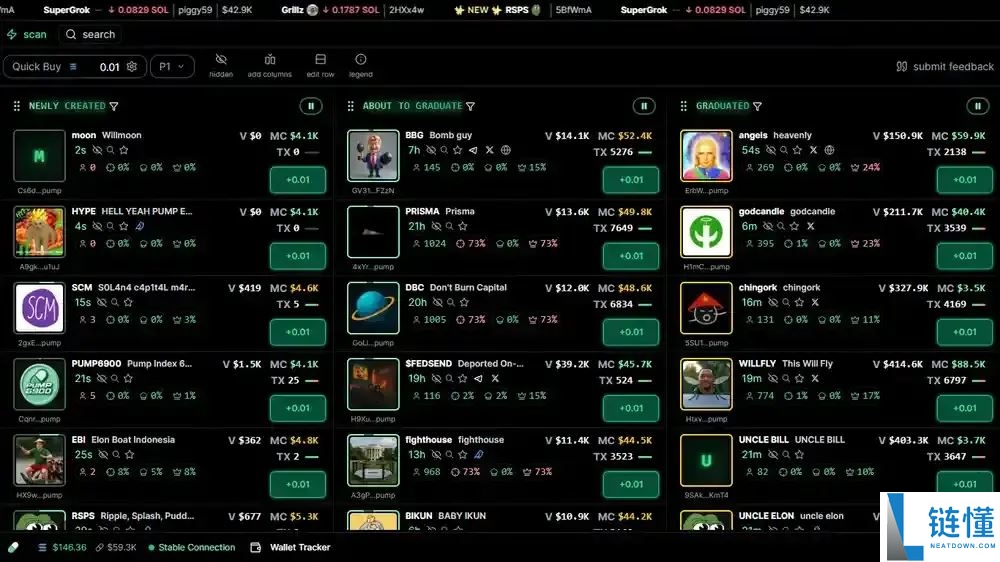Click Grillz ticker entry at top
Viewport: 1000px width, 562px height.
(353, 10)
